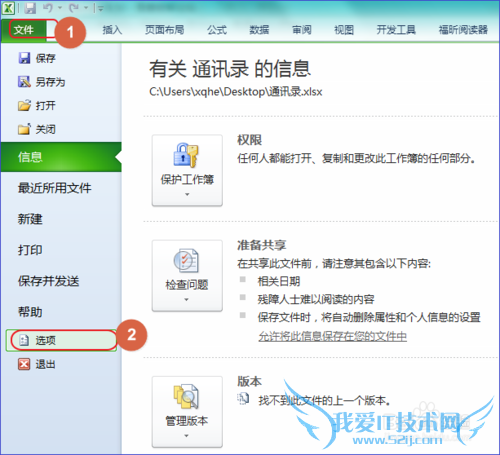Click the 版本 section heading
Screen dimensions: 500x455
[x=250, y=381]
